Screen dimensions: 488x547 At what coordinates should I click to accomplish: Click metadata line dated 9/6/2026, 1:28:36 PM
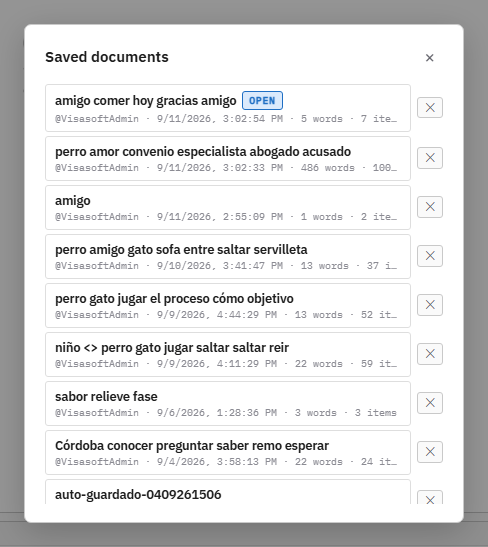point(226,413)
